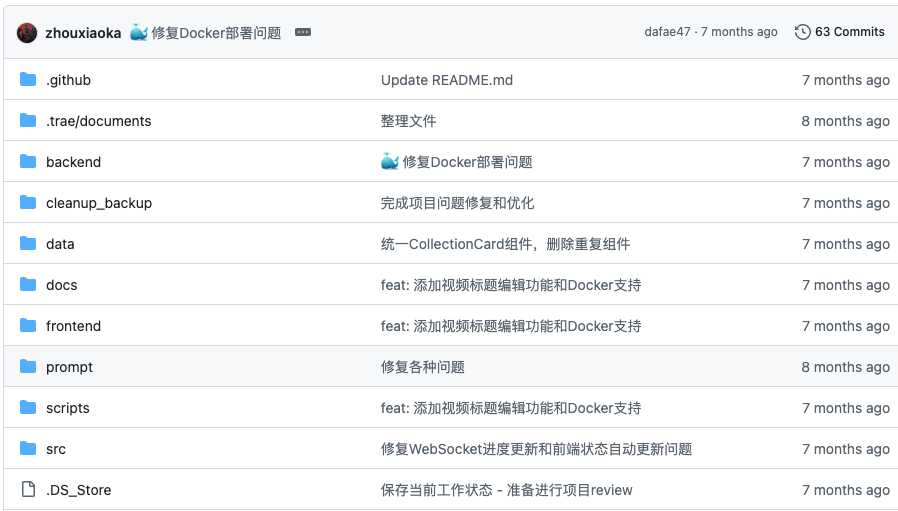Screen dimensions: 898x511
Task: Open the 保存当前工作状态 commit message
Action: 506,490
